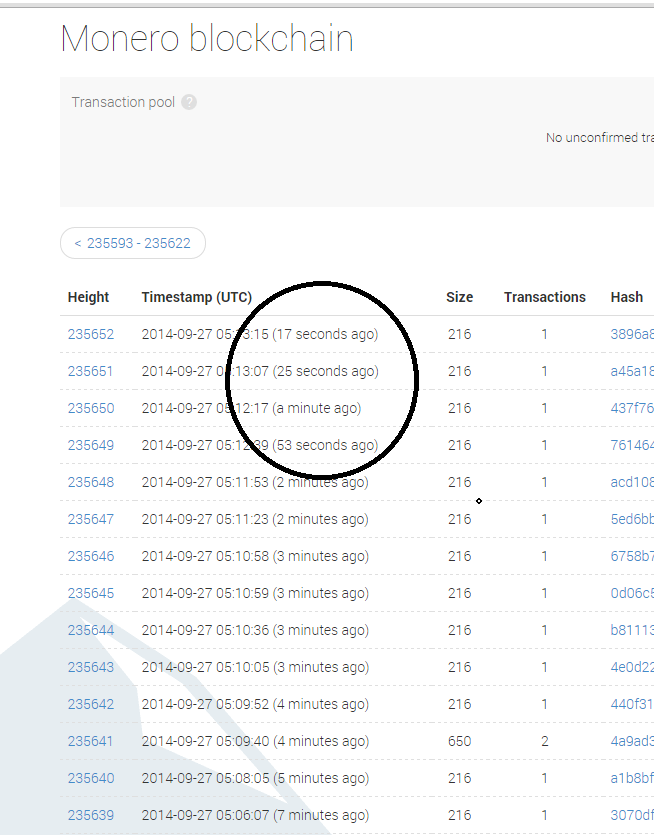The width and height of the screenshot is (662, 835).
Task: Open block hash starting 0d06c5
Action: (x=632, y=593)
